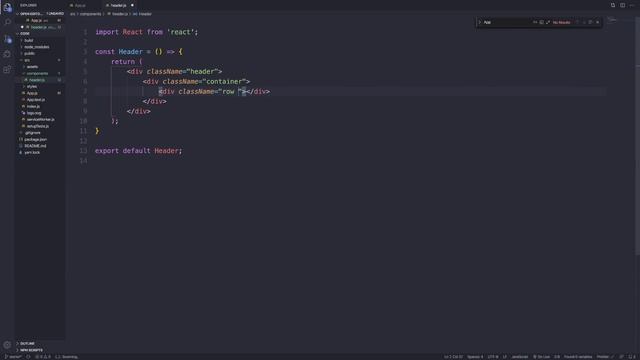The height and width of the screenshot is (360, 640).
Task: Click the Synchronize Changes icon in status bar
Action: point(28,357)
